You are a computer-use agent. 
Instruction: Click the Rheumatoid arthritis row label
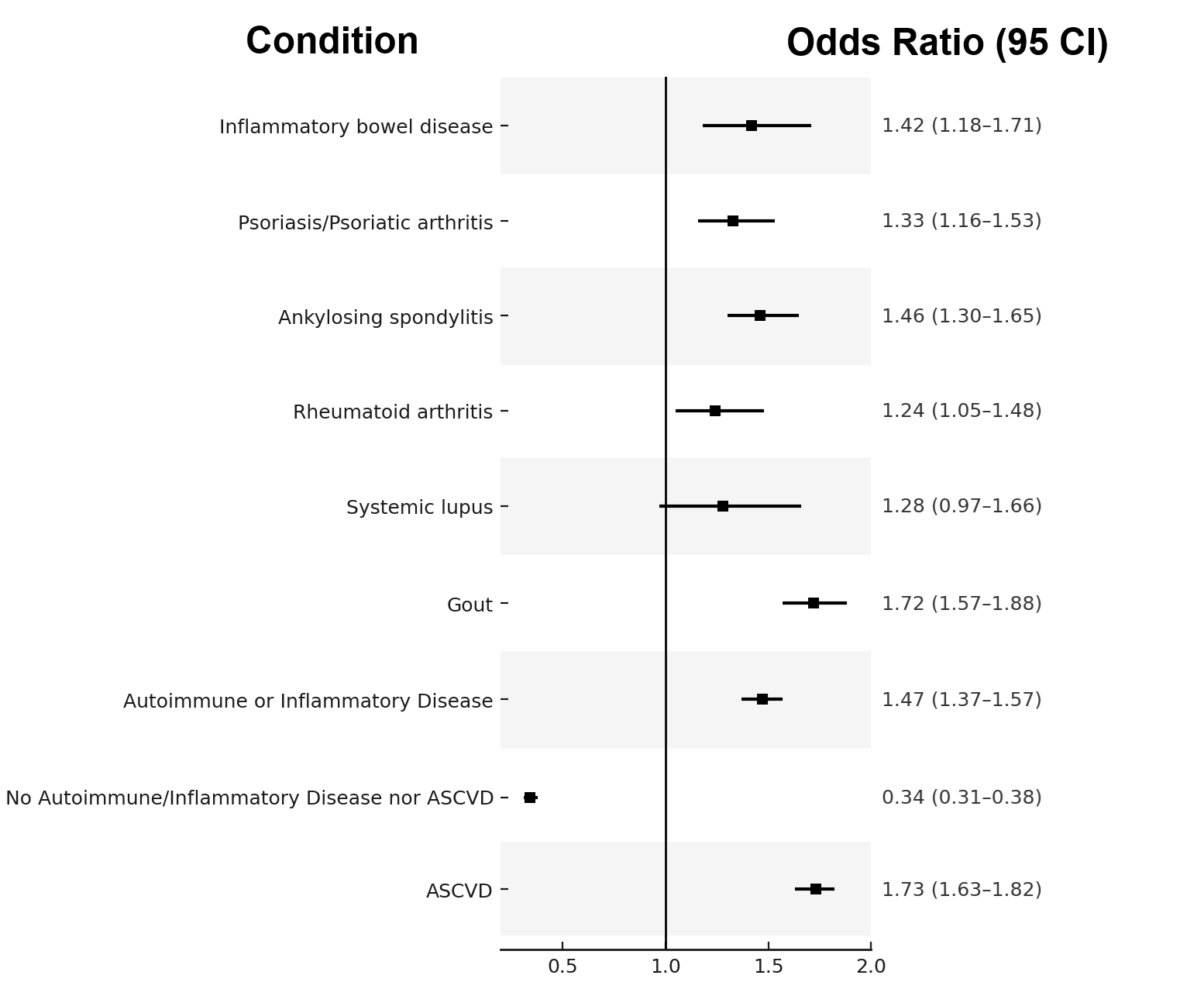[392, 412]
